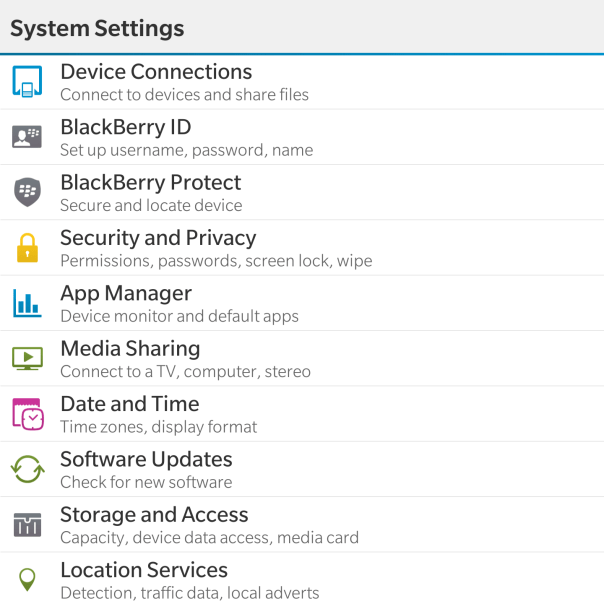
Task: Click the Media Sharing play screen icon
Action: tap(27, 358)
